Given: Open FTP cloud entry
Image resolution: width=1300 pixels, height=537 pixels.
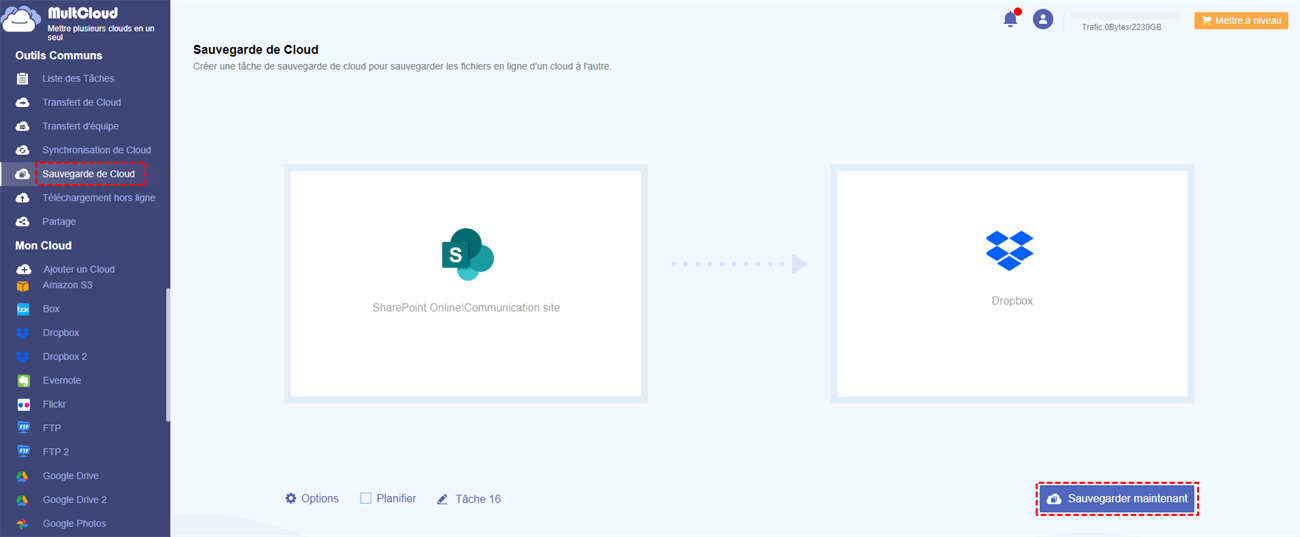Looking at the screenshot, I should pos(52,428).
